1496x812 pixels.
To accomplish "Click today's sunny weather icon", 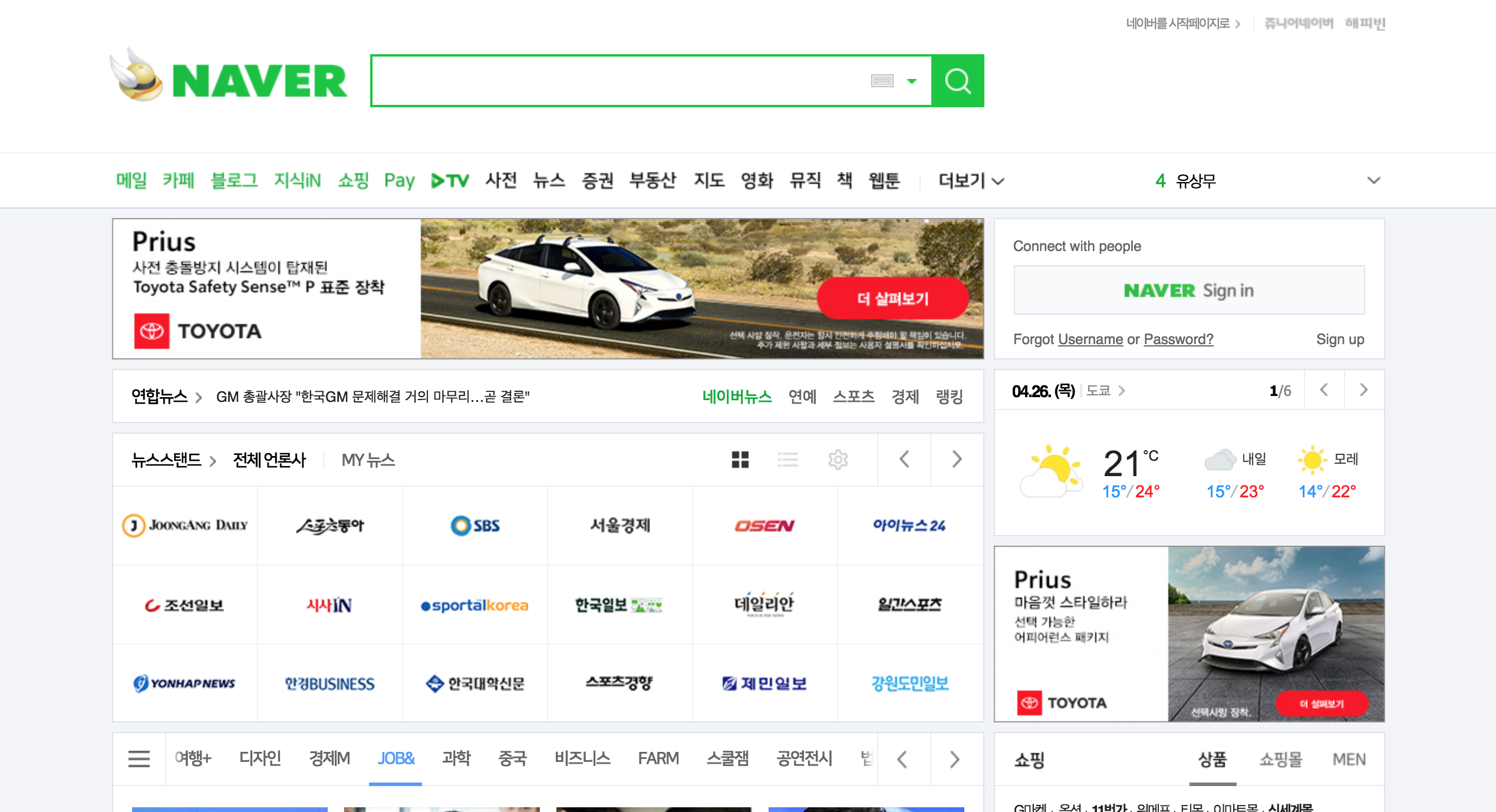I will pyautogui.click(x=1051, y=471).
